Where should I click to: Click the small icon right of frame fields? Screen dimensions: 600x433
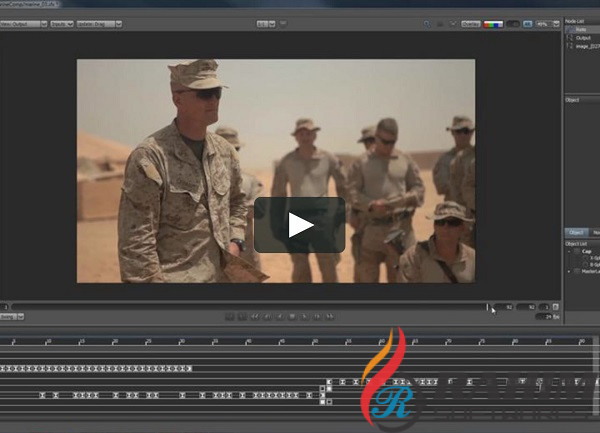click(x=556, y=307)
